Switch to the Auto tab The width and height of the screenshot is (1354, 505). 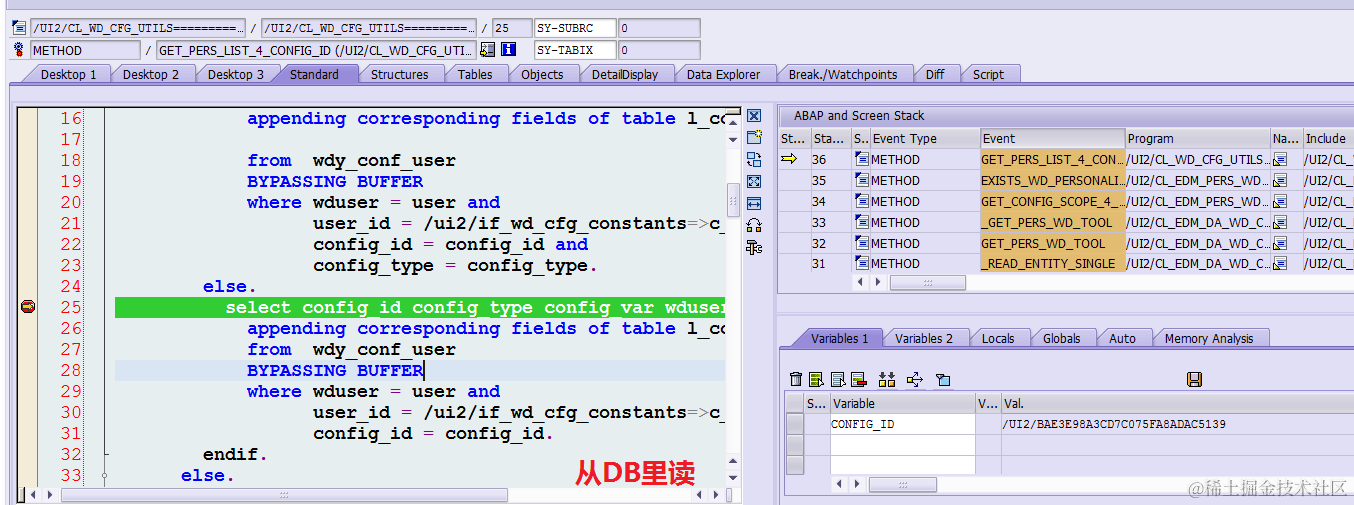1122,338
